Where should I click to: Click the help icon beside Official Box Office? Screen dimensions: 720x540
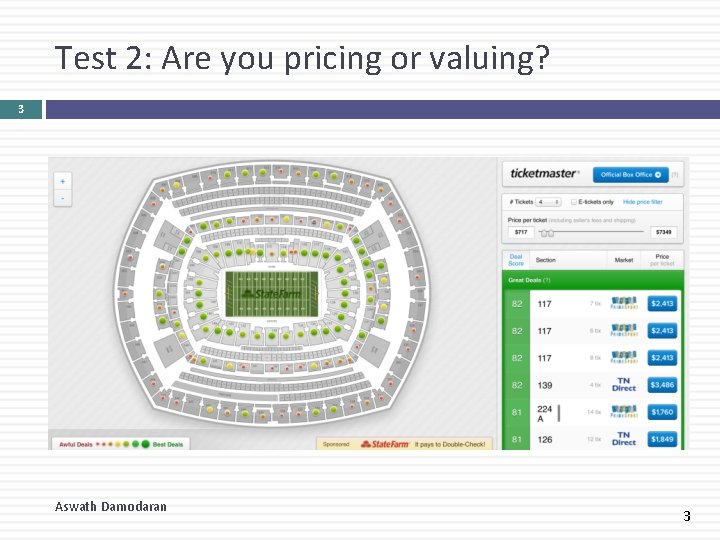tap(675, 175)
